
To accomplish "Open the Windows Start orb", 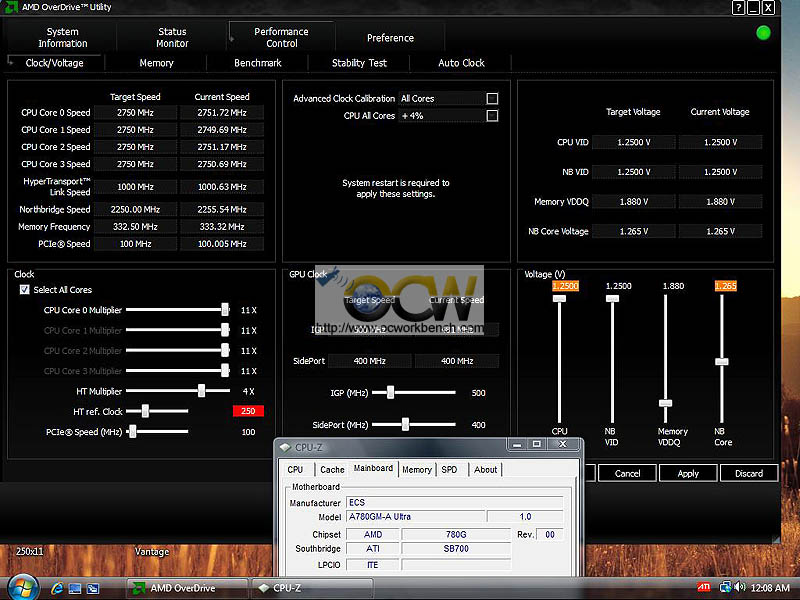I will coord(21,587).
